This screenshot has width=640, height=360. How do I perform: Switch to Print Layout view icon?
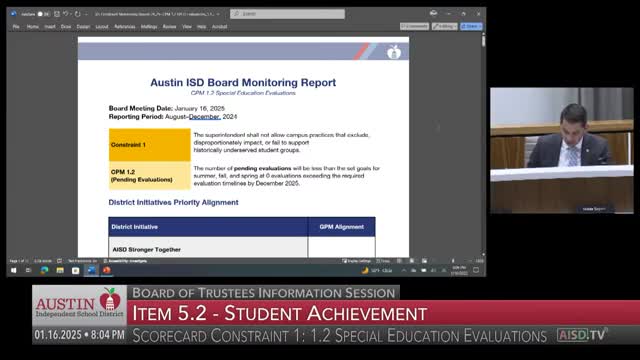[412, 261]
